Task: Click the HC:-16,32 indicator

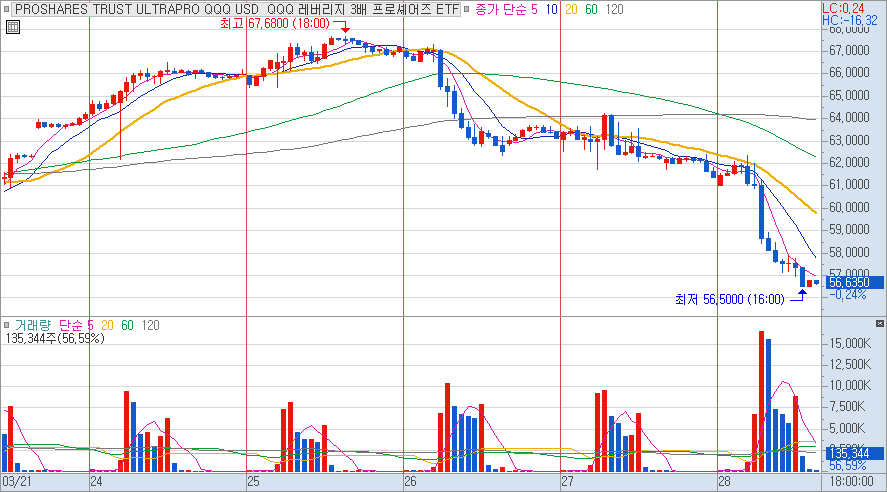Action: pyautogui.click(x=850, y=20)
